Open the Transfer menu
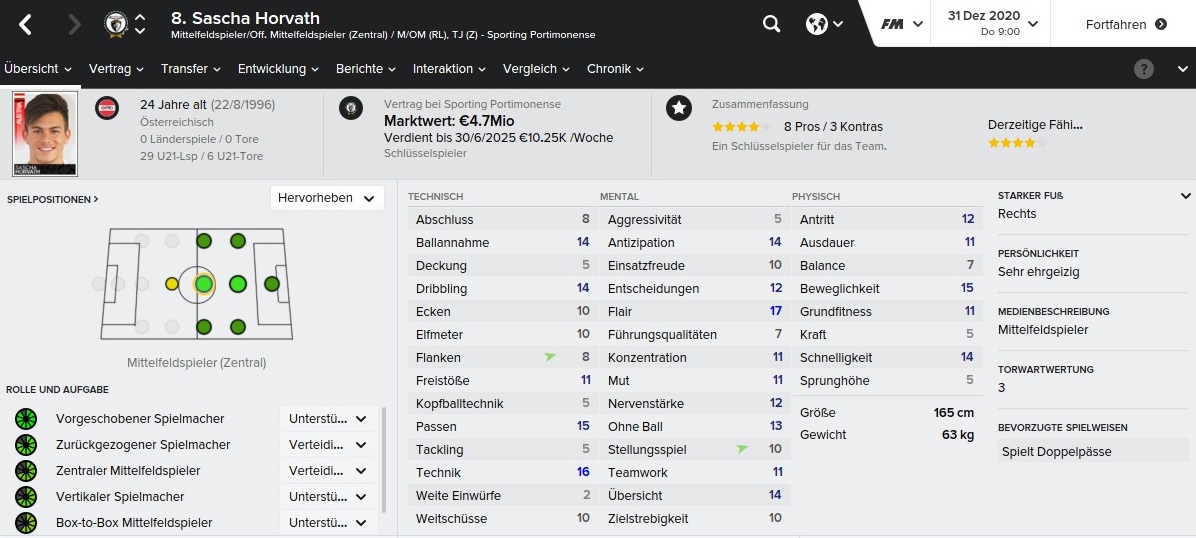The height and width of the screenshot is (538, 1196). pos(190,69)
